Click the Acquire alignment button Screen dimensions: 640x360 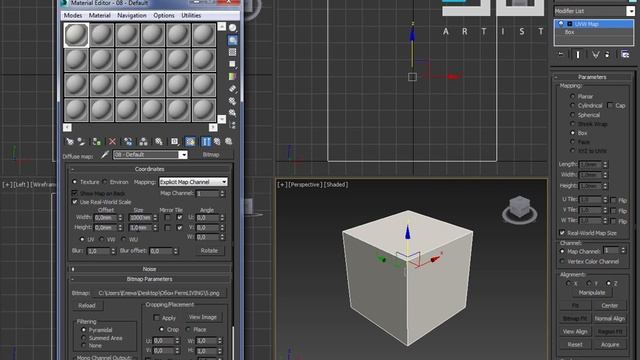point(610,344)
